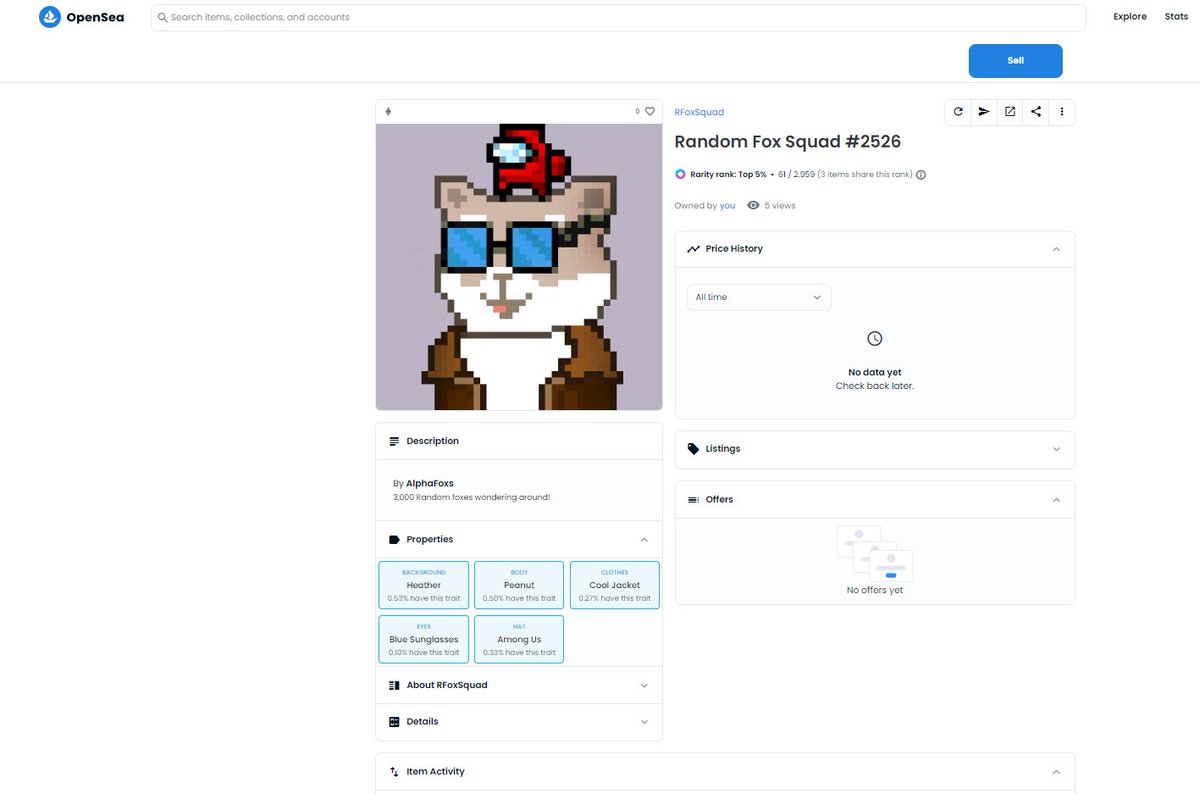Image resolution: width=1200 pixels, height=794 pixels.
Task: Refresh metadata with the reload icon
Action: (958, 112)
